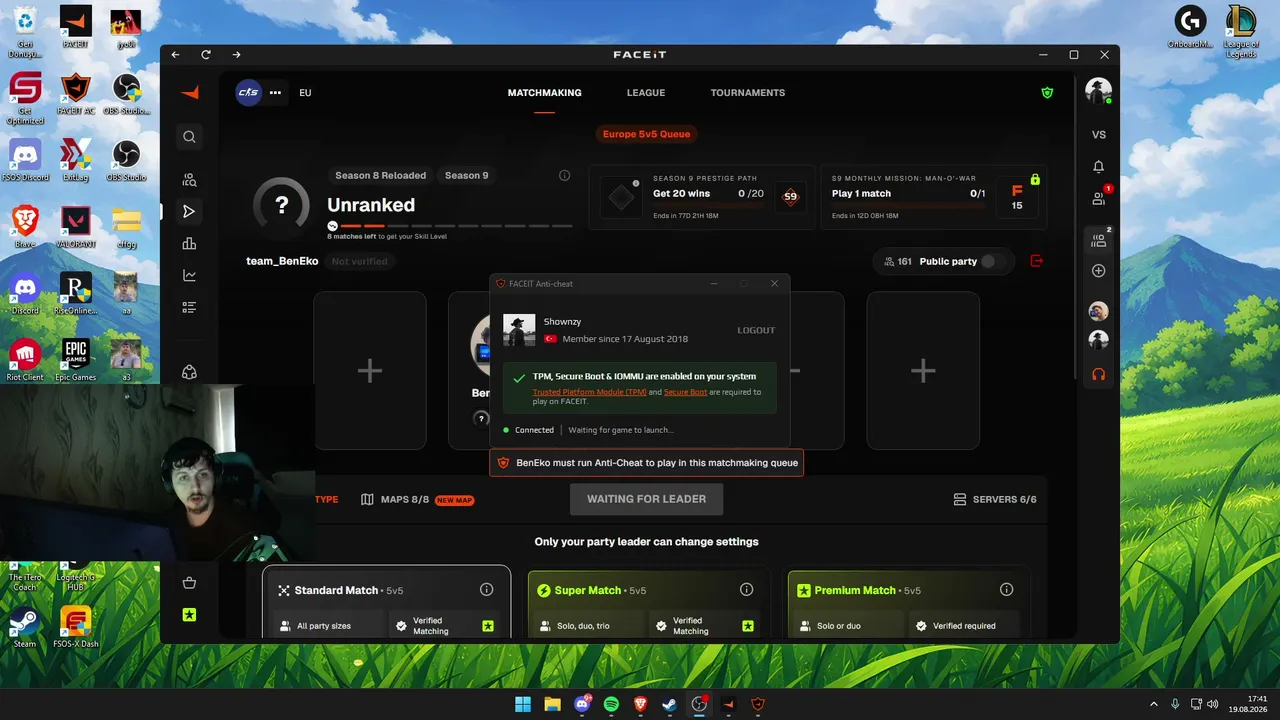Screen dimensions: 1280x720
Task: Toggle the Public party switch
Action: (991, 261)
